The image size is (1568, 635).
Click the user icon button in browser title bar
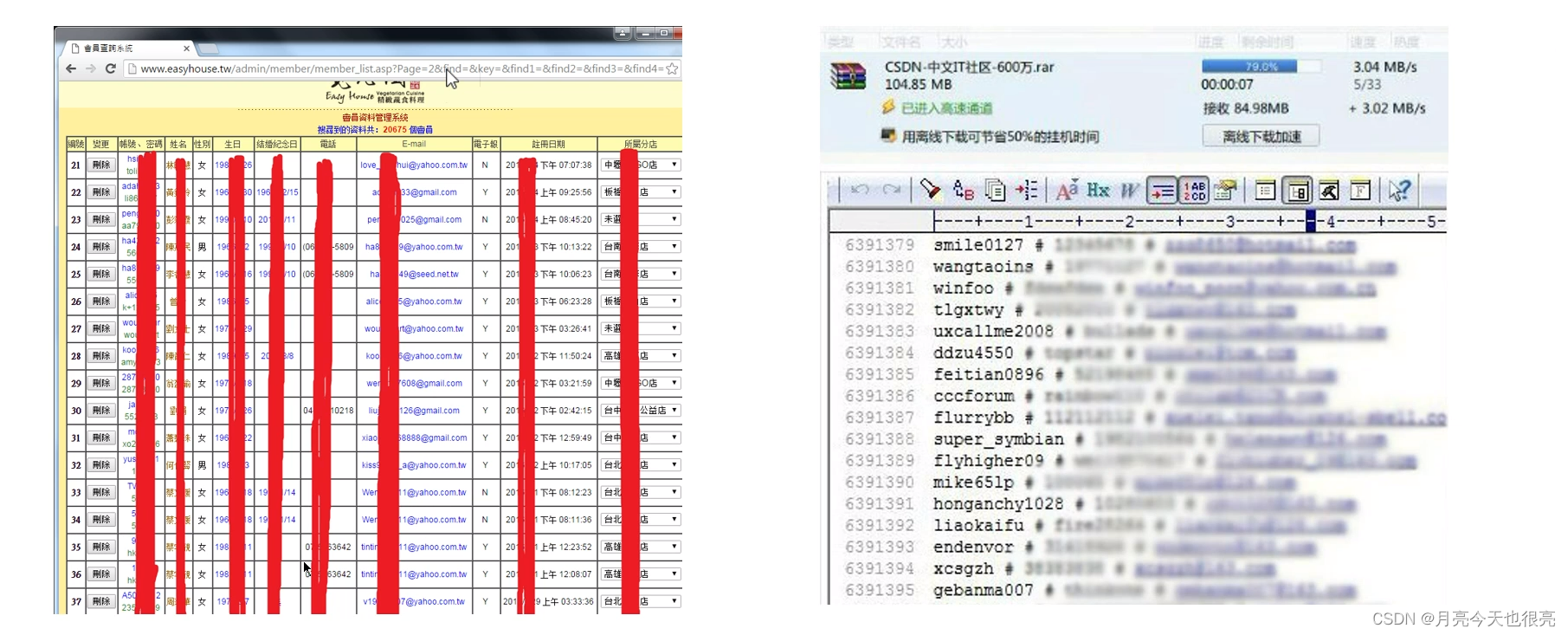[623, 33]
